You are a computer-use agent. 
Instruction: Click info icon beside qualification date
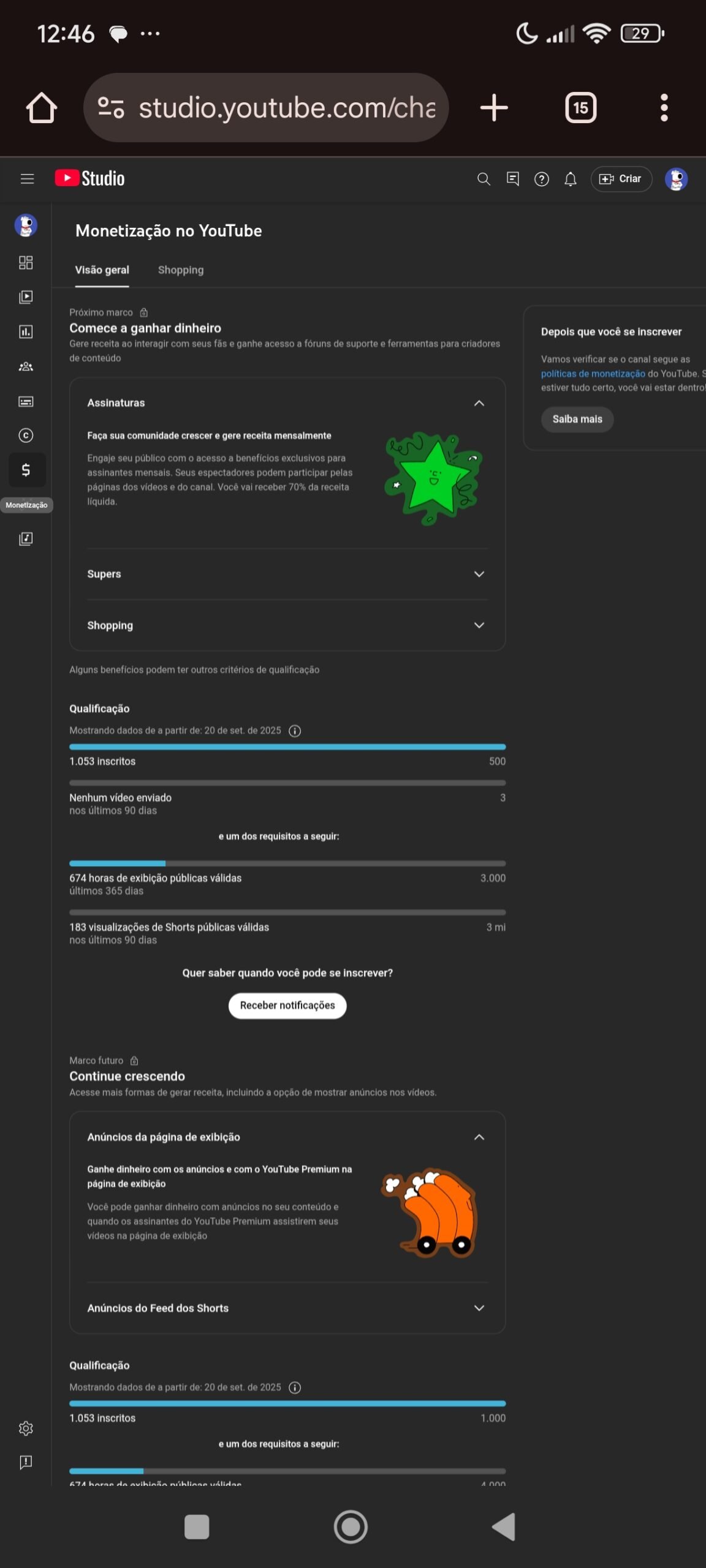coord(295,731)
